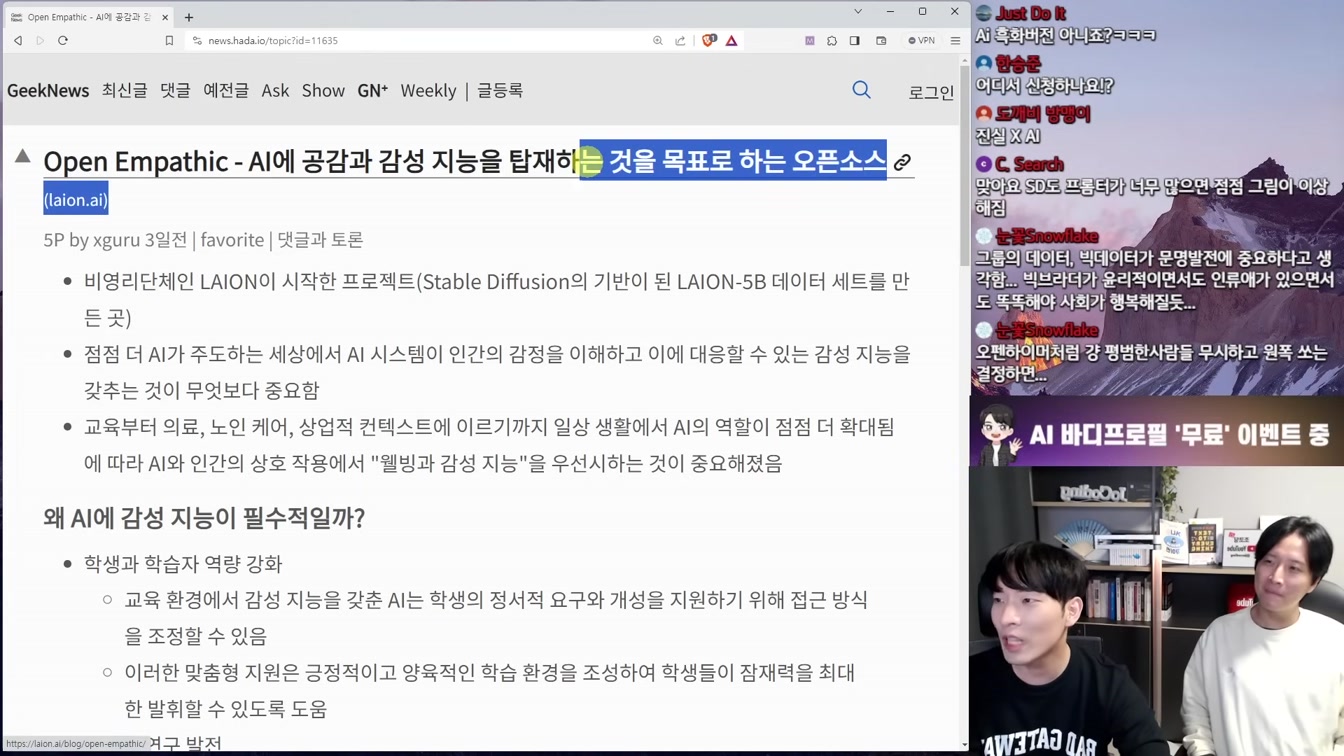Click chat username C. Search

point(1029,164)
